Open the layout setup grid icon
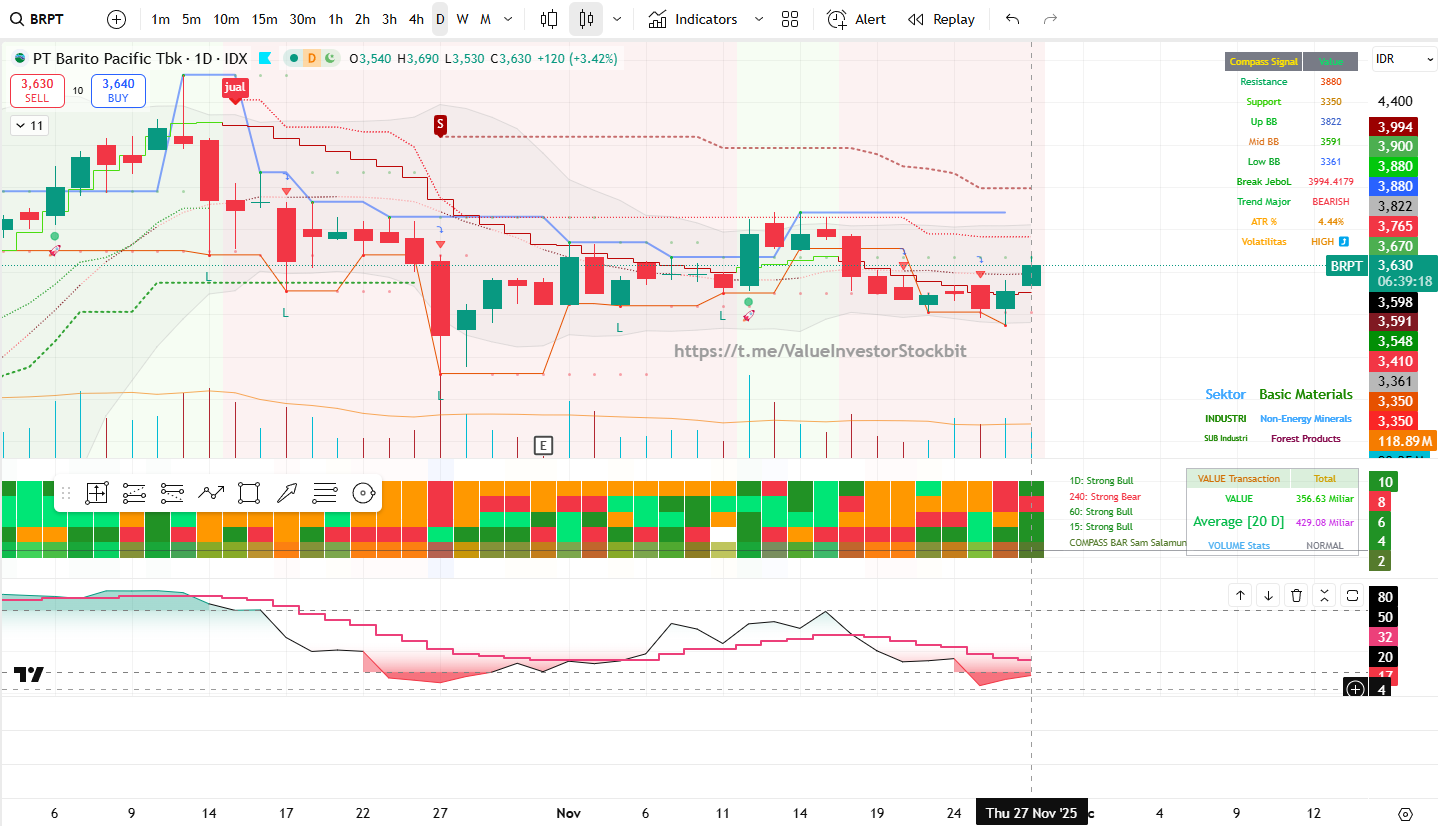Screen dimensions: 1438x826 click(x=790, y=19)
